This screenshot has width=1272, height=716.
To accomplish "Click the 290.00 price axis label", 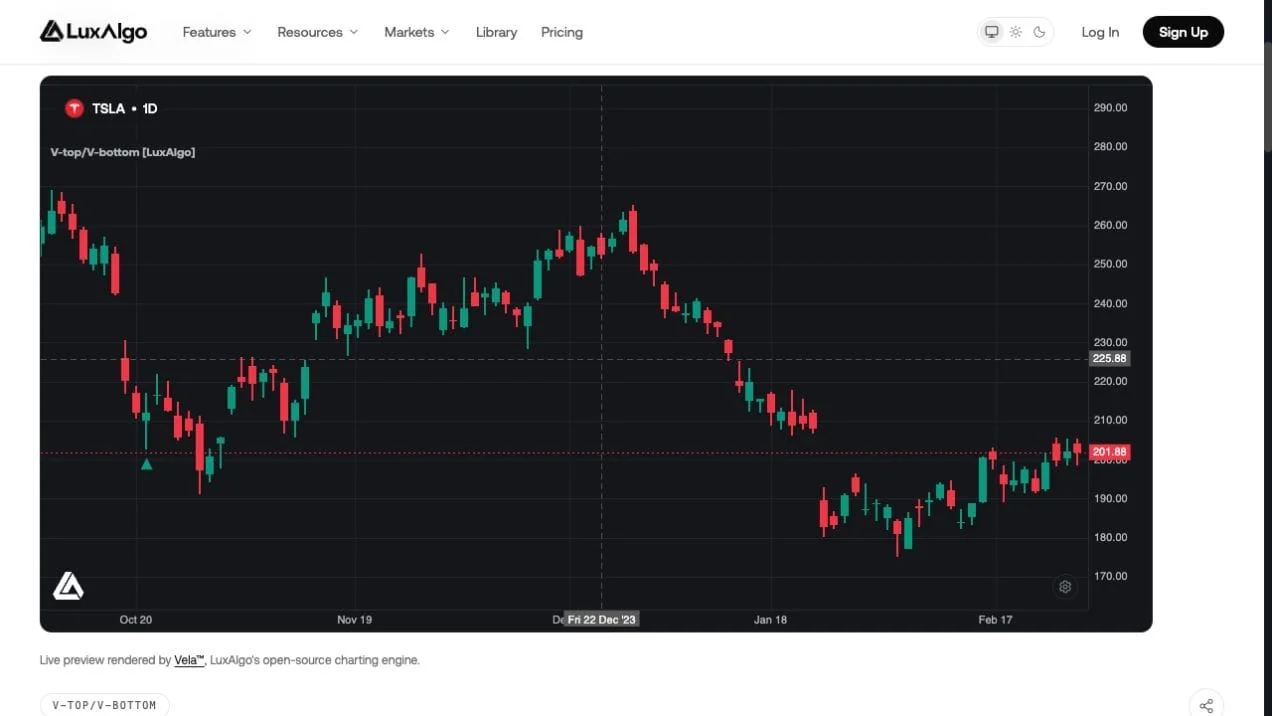I will [x=1110, y=108].
